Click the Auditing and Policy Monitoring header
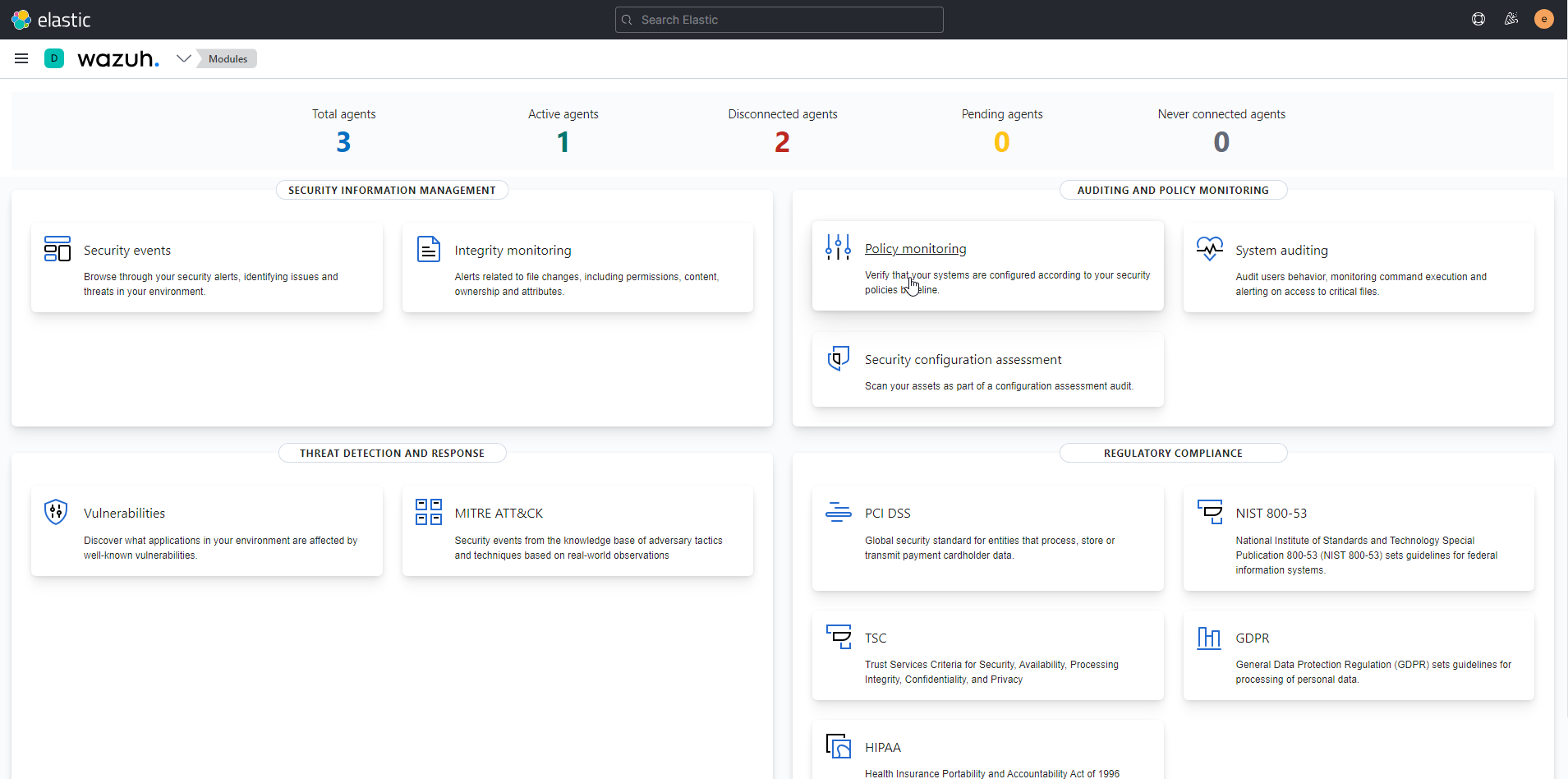The width and height of the screenshot is (1568, 779). click(x=1173, y=190)
